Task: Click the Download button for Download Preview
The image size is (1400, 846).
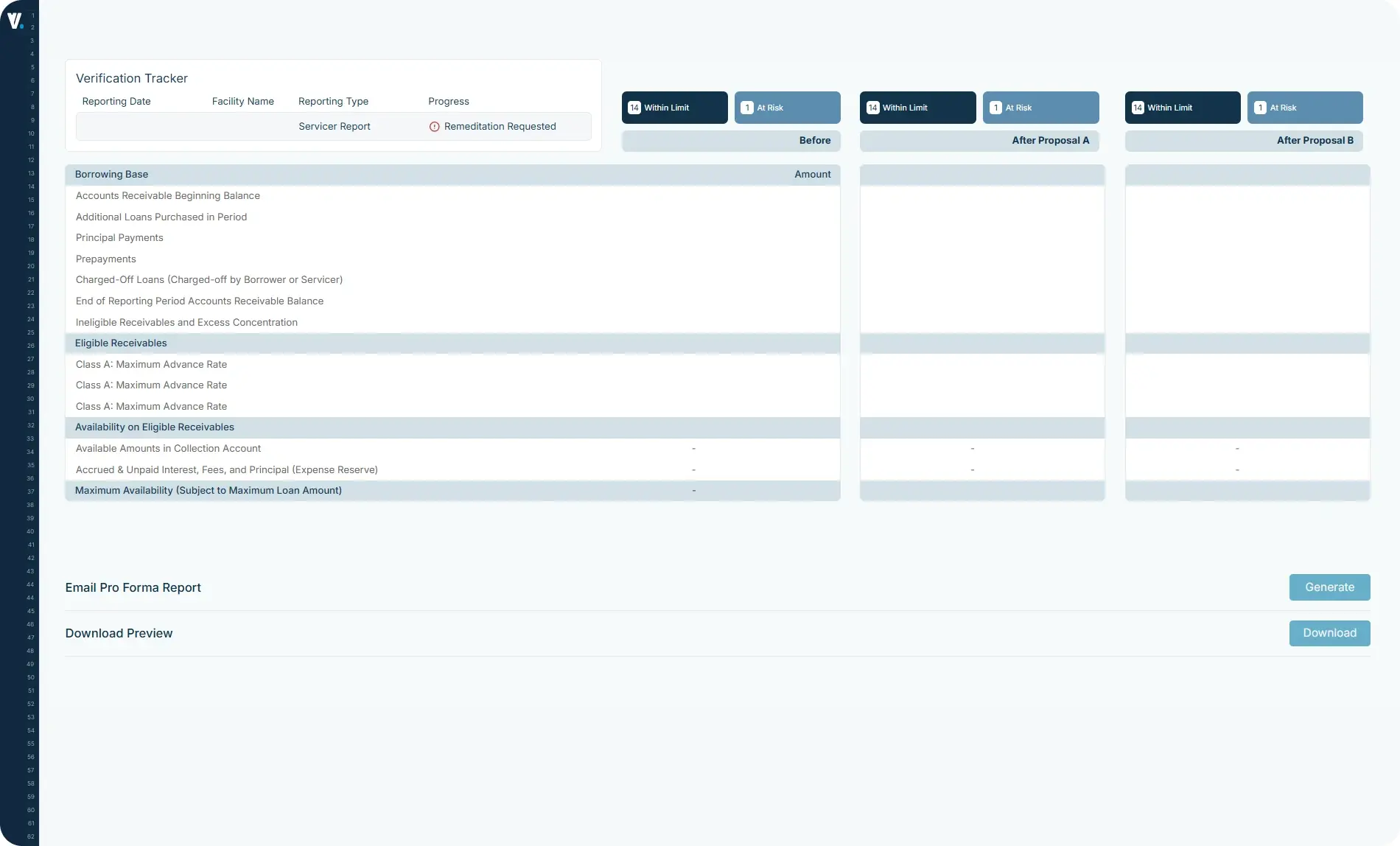Action: coord(1329,632)
